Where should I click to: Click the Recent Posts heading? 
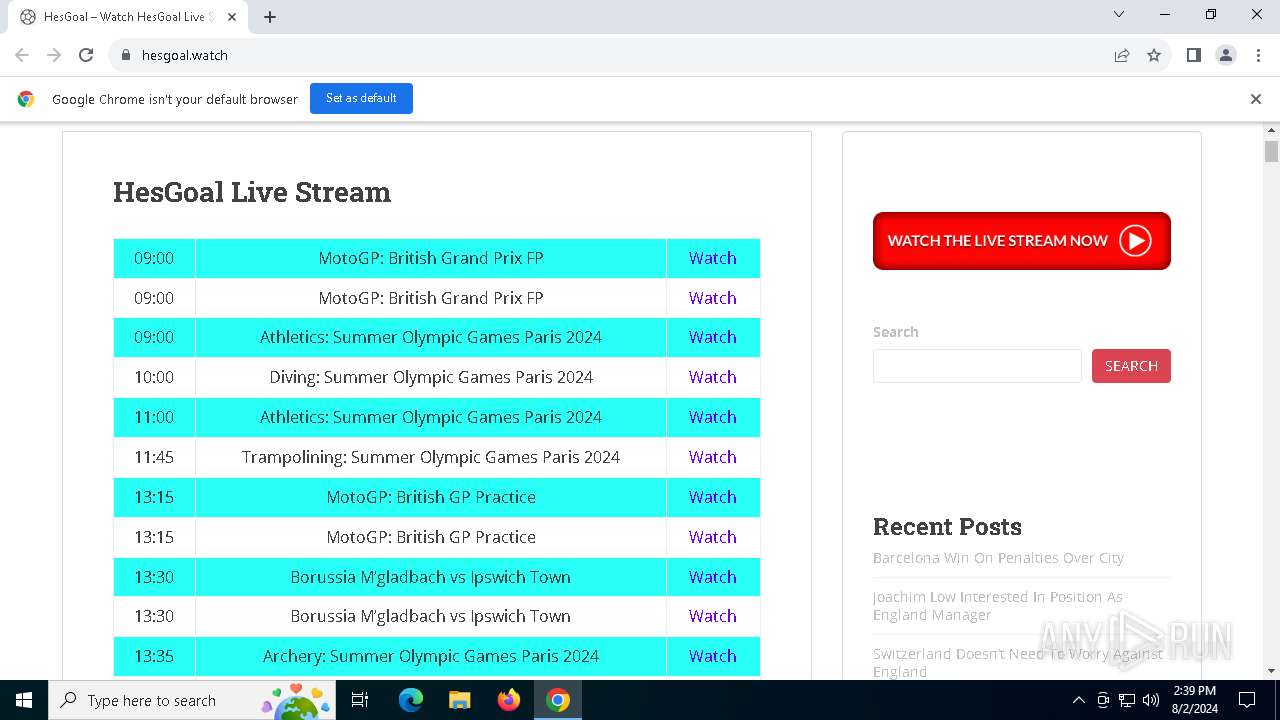947,527
